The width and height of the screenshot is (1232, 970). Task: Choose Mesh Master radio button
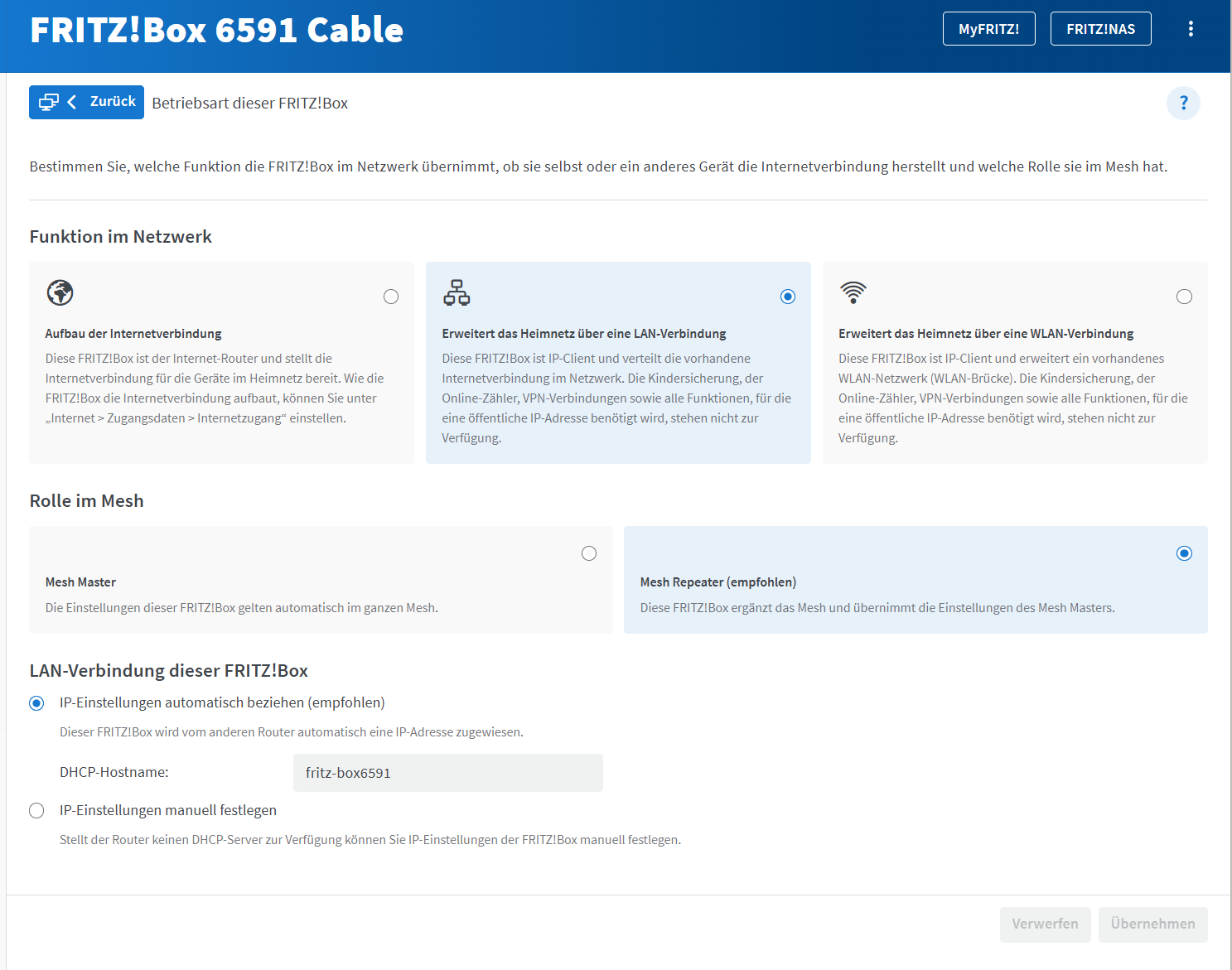(589, 553)
